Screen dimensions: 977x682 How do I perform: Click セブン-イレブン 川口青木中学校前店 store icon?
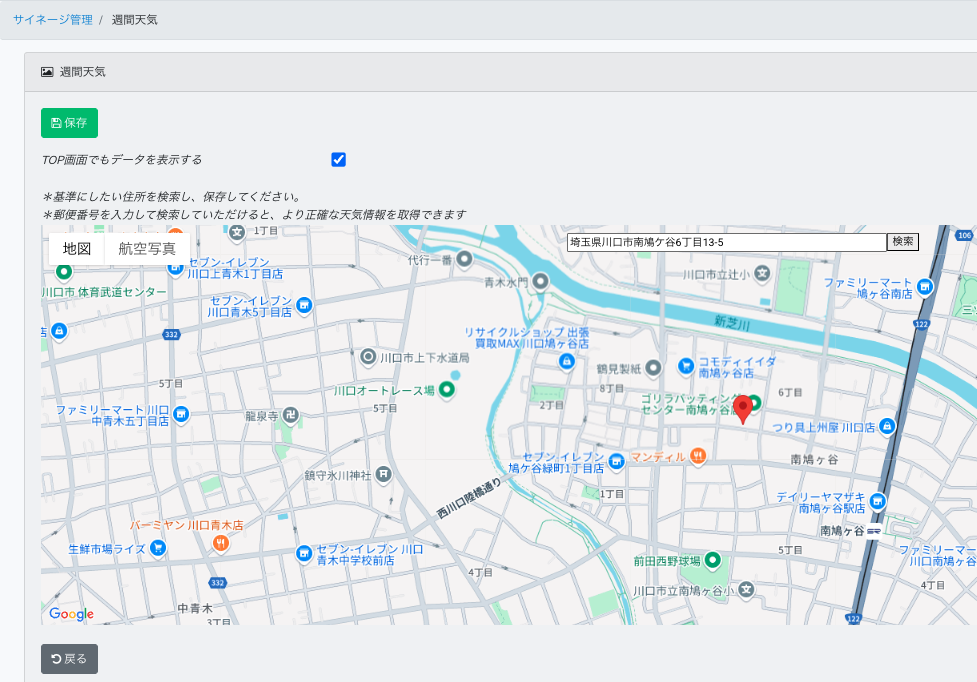(x=303, y=553)
